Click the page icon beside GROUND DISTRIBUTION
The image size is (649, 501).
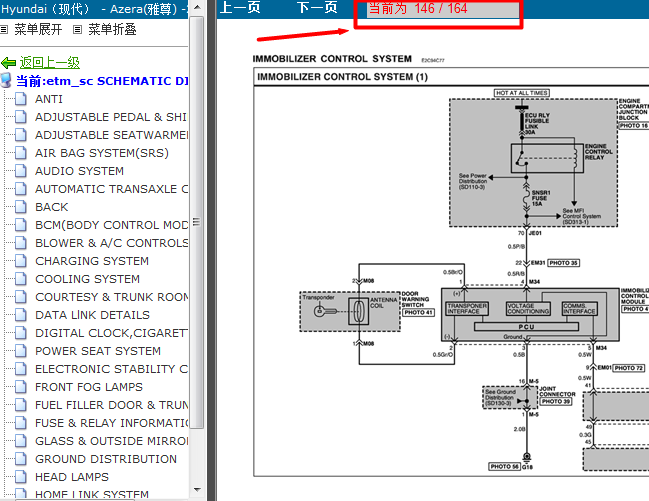click(21, 459)
